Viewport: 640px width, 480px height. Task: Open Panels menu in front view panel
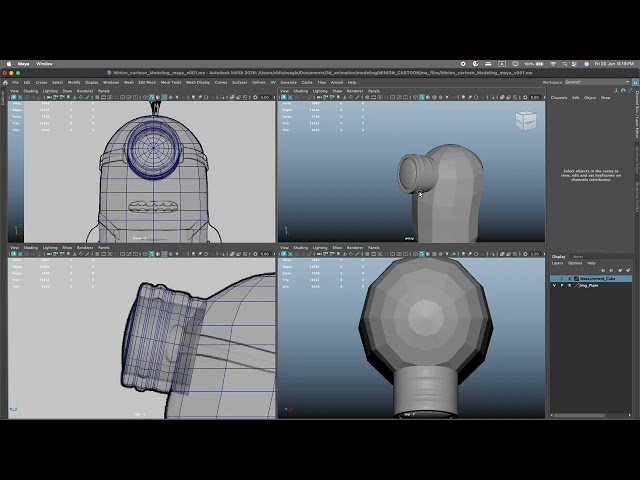104,91
